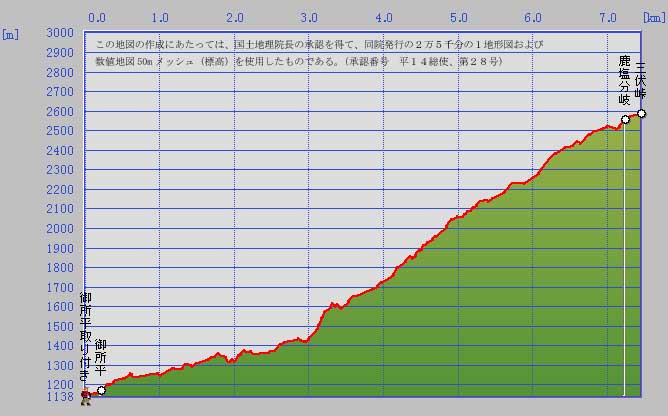Select the 御所平 waypoint marker circle
The width and height of the screenshot is (668, 416).
(101, 390)
